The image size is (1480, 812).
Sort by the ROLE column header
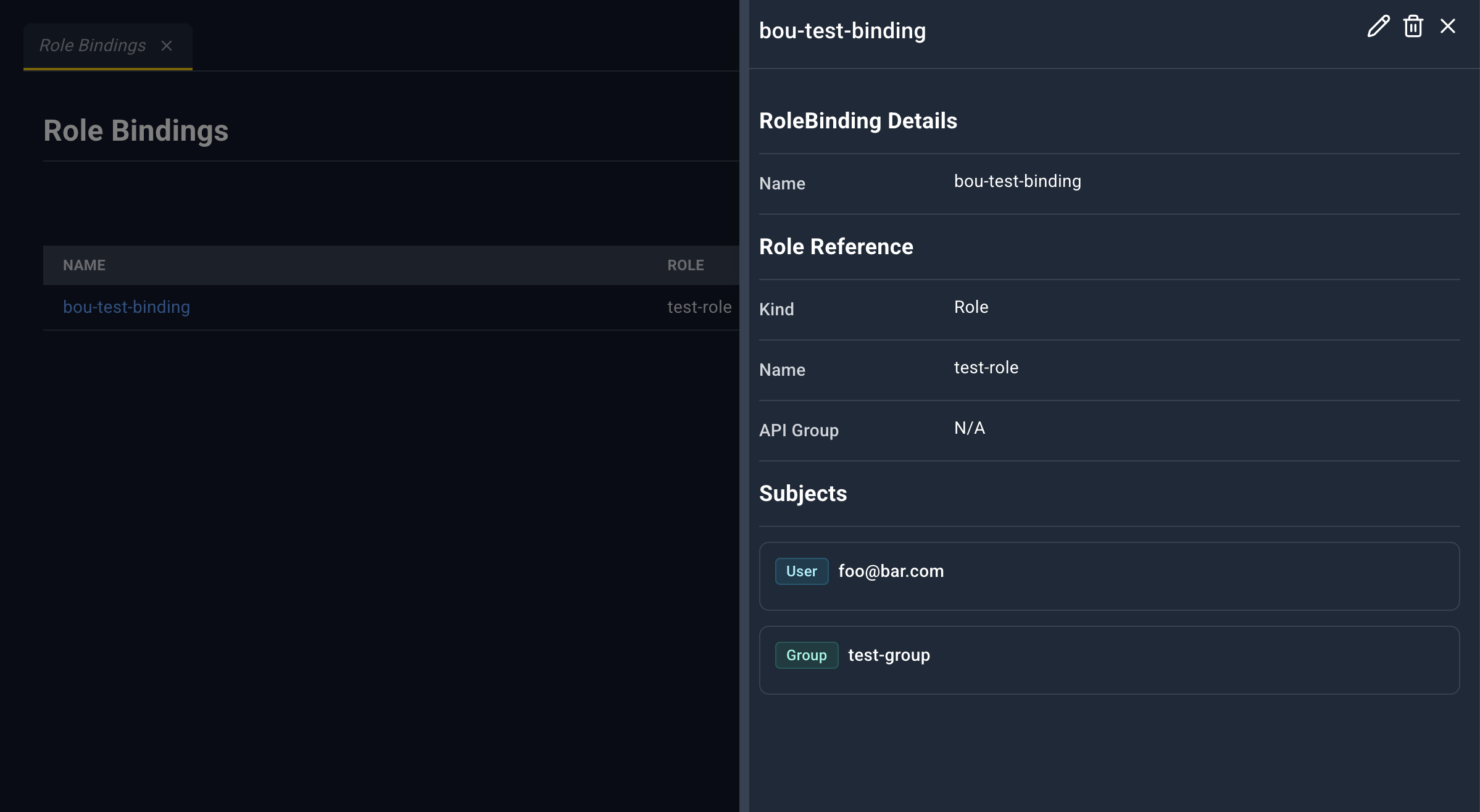tap(686, 265)
